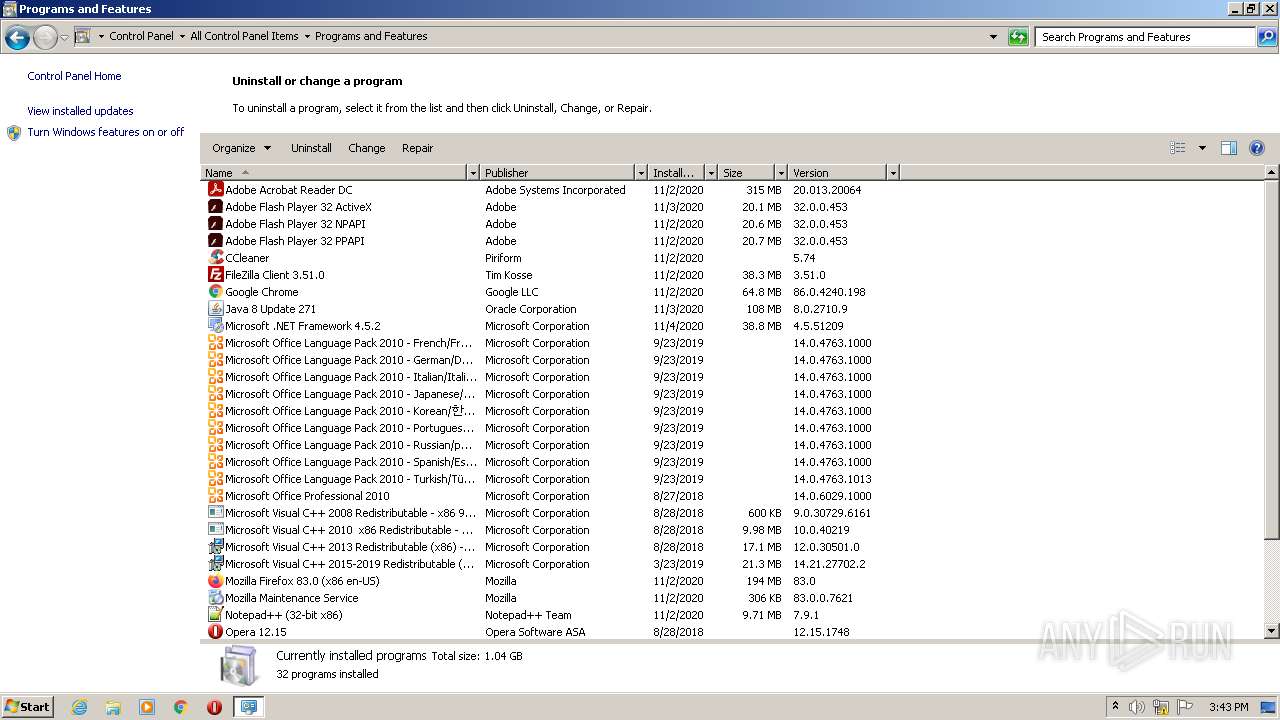Click the Adobe Acrobat Reader DC icon
Image resolution: width=1280 pixels, height=720 pixels.
tap(215, 189)
